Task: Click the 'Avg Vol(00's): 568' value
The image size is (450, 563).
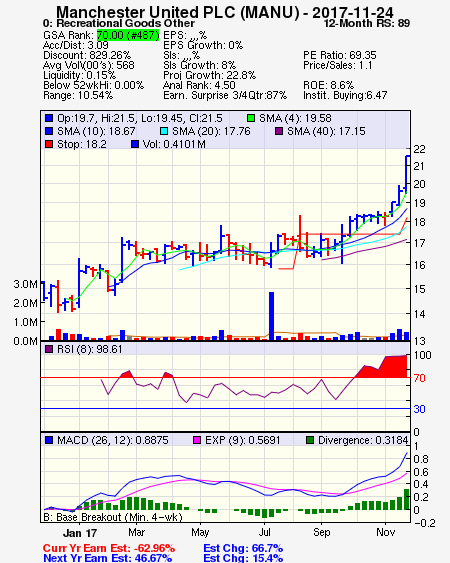Action: pyautogui.click(x=89, y=65)
